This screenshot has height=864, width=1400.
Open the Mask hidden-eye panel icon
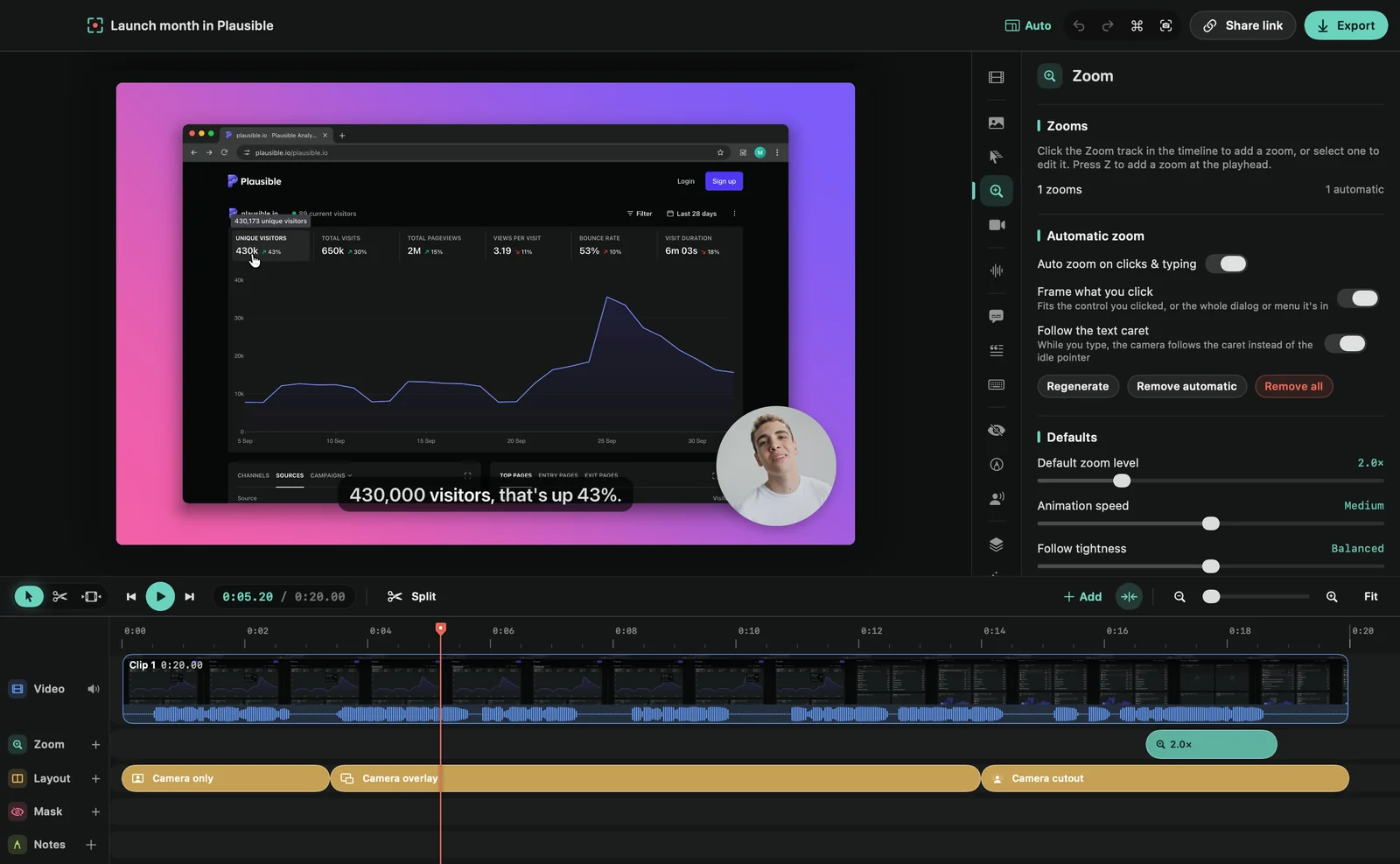point(997,430)
